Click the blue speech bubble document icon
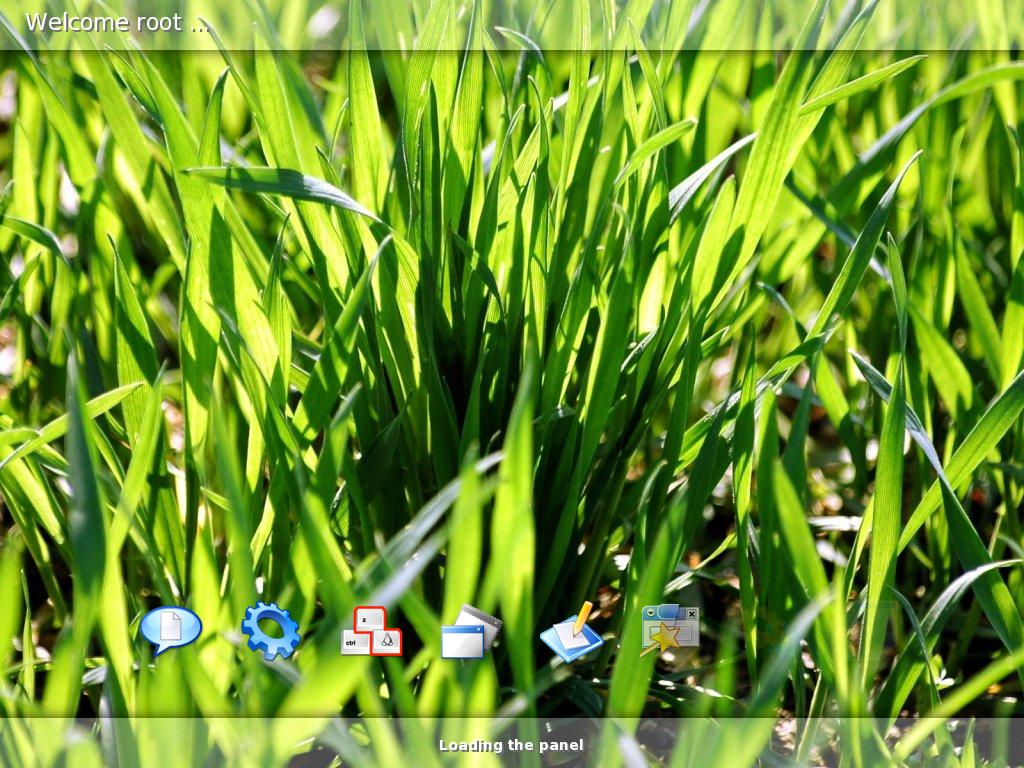This screenshot has width=1024, height=768. [x=171, y=630]
